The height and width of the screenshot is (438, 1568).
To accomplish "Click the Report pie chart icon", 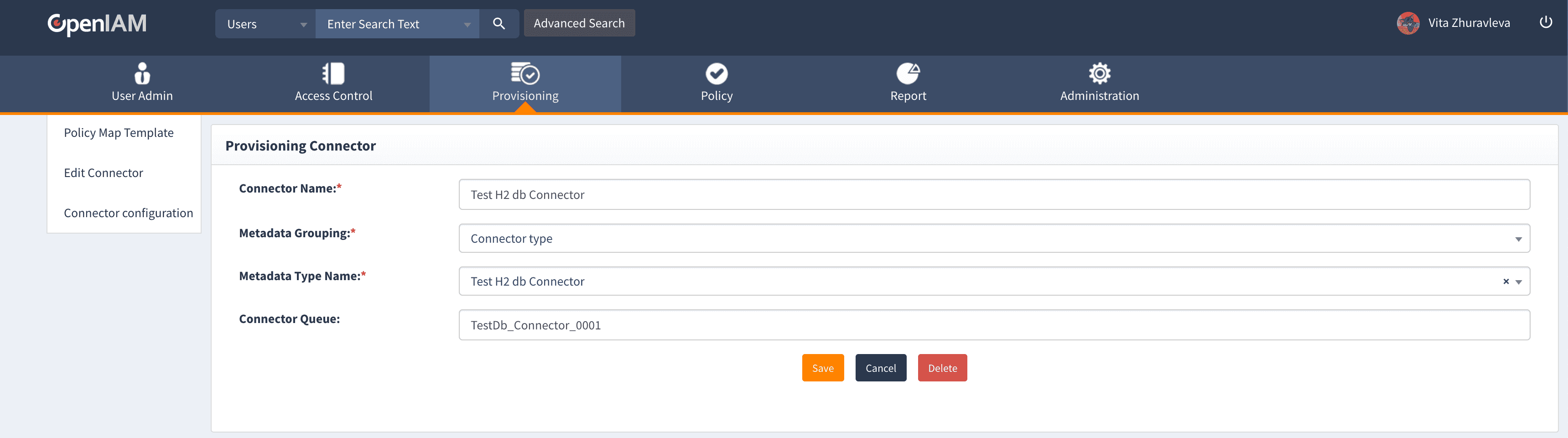I will 908,74.
